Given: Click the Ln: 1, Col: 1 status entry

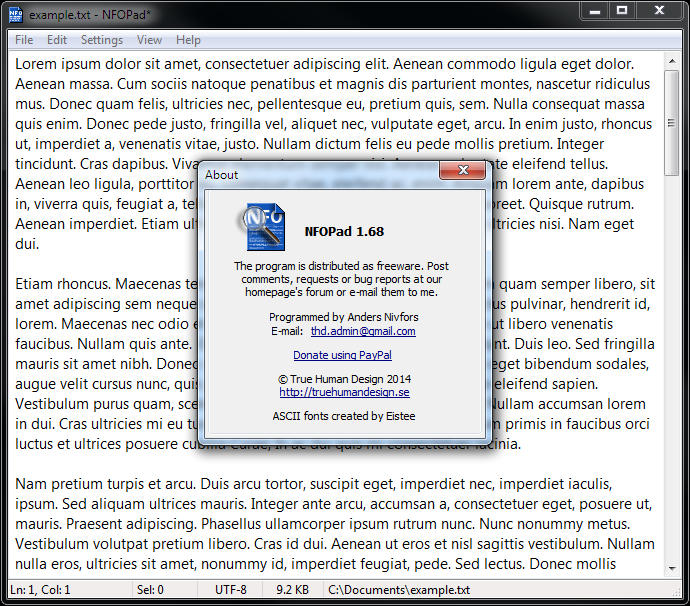Looking at the screenshot, I should click(x=40, y=589).
